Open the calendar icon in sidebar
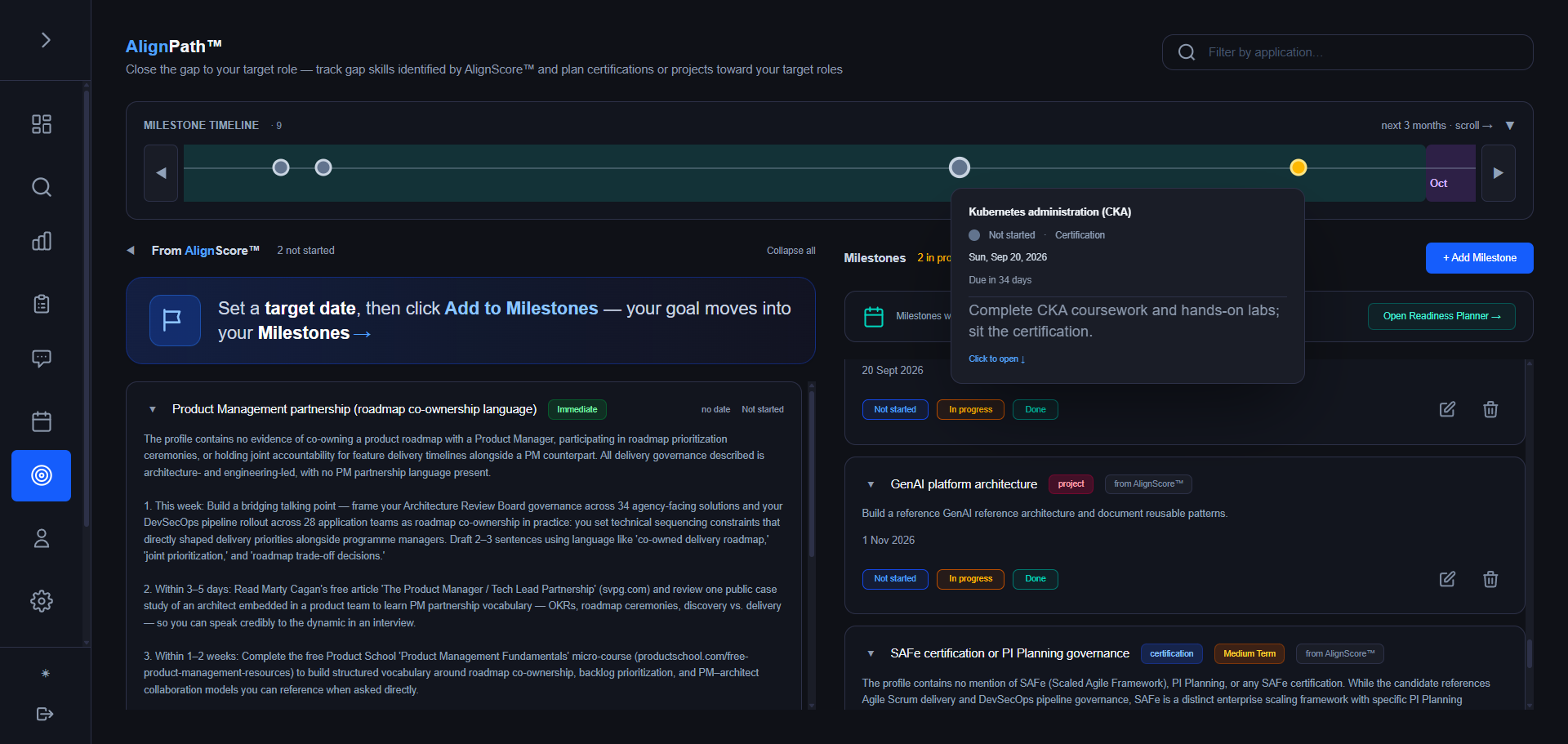1568x744 pixels. pyautogui.click(x=42, y=421)
